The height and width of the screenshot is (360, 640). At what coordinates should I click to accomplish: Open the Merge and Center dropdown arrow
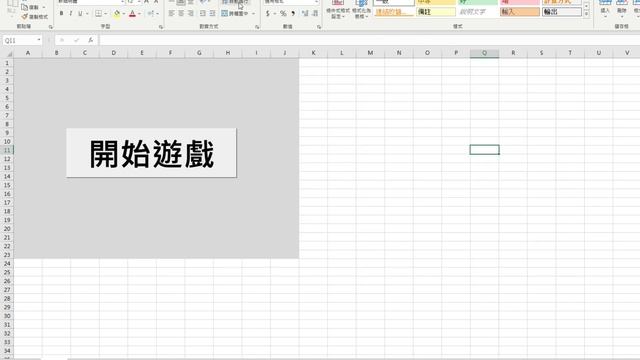click(253, 13)
